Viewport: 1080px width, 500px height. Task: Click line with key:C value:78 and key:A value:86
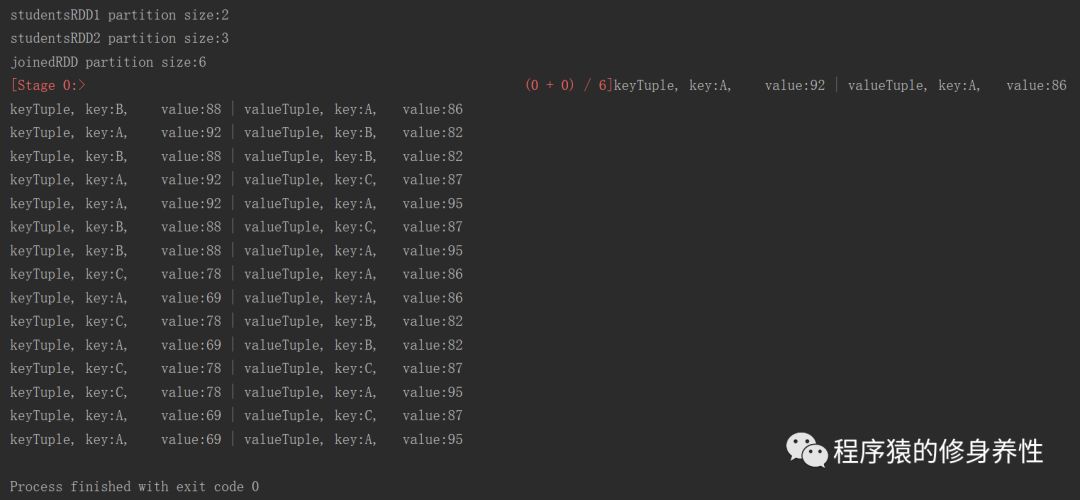coord(236,274)
